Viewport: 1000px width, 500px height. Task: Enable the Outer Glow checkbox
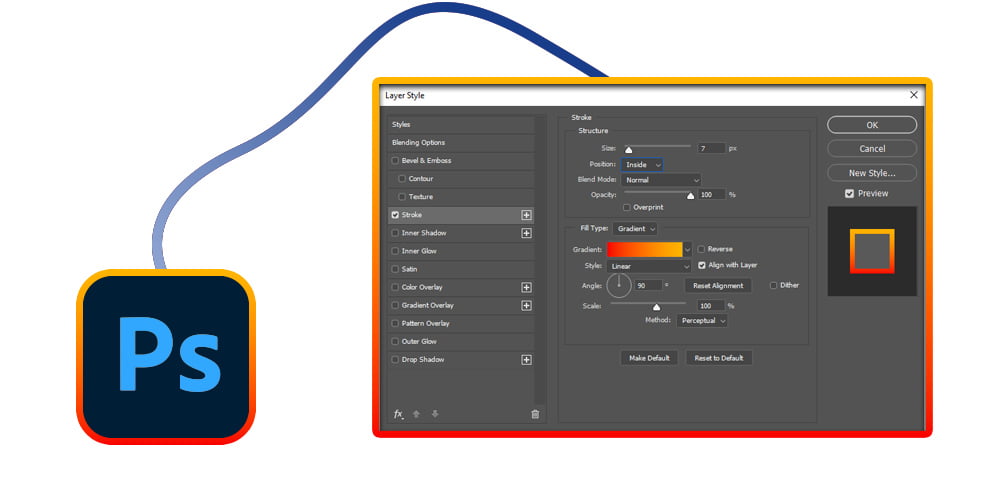click(395, 341)
